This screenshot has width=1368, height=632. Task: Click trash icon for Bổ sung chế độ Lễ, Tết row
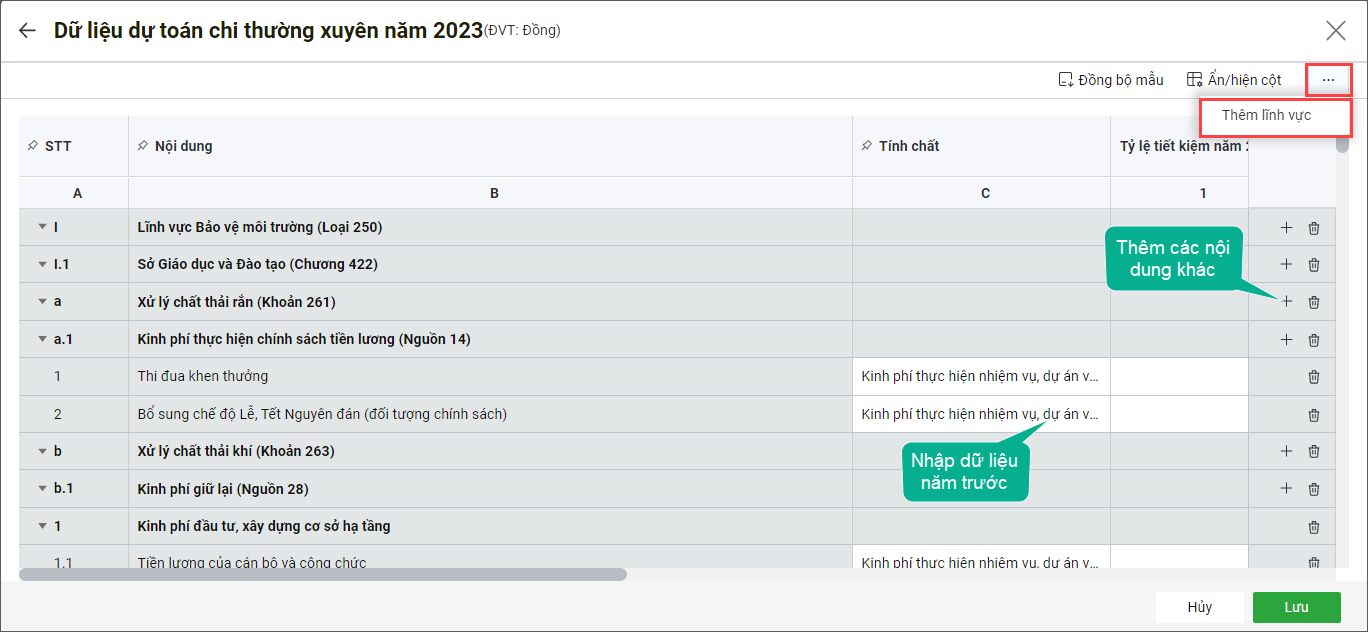(x=1314, y=414)
